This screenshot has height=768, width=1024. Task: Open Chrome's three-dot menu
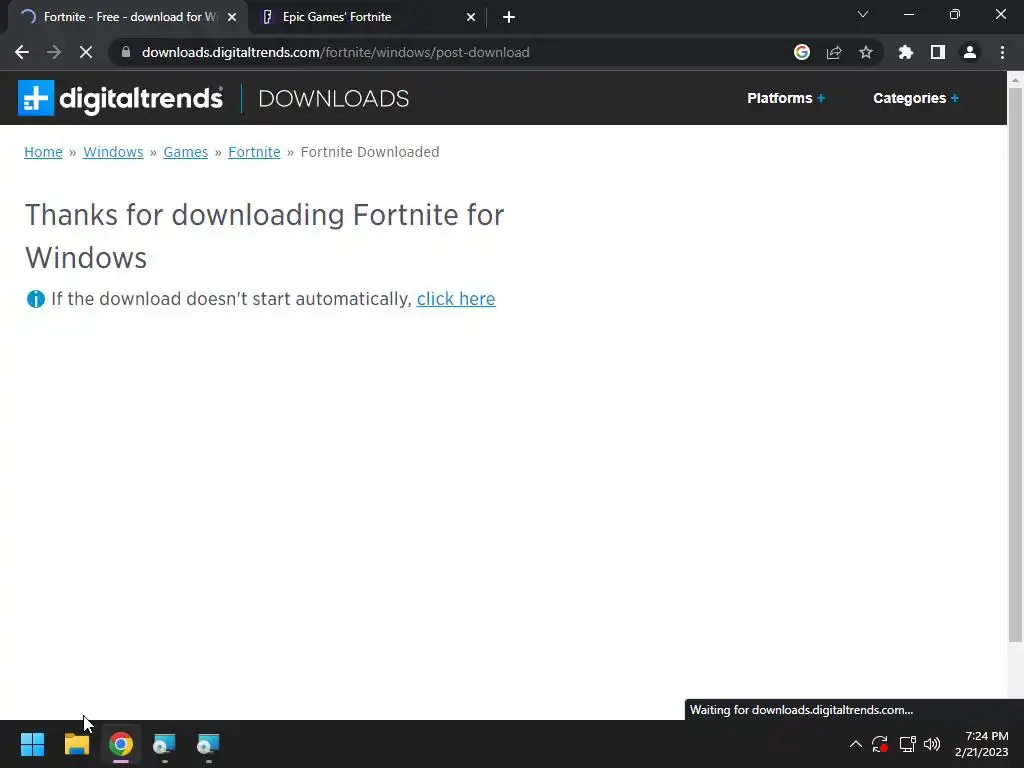pyautogui.click(x=1002, y=52)
